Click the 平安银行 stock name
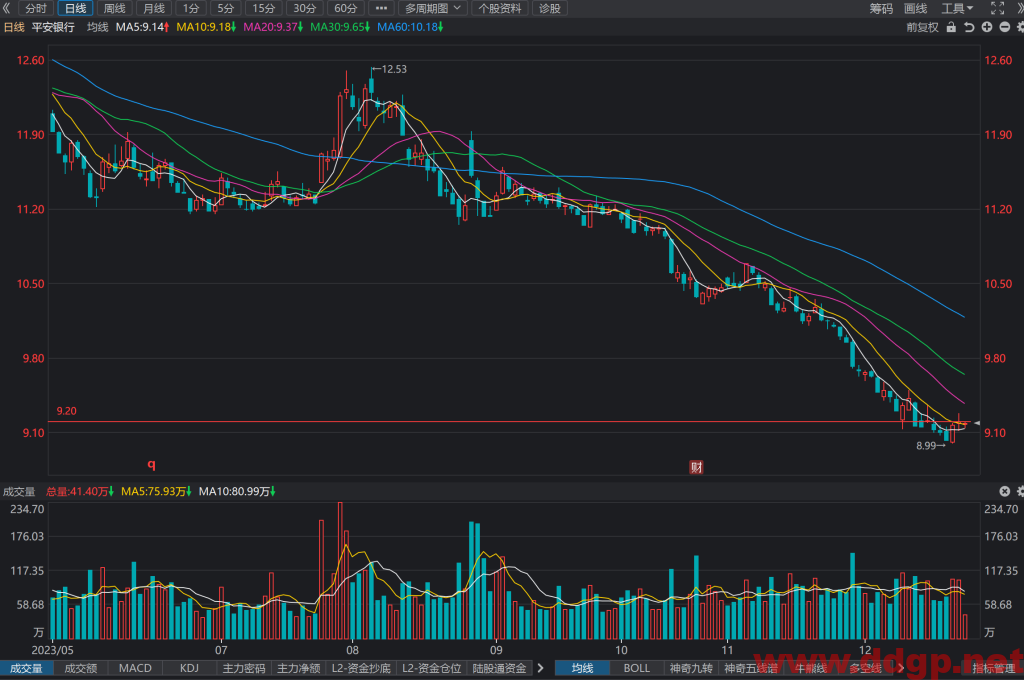 tap(53, 27)
